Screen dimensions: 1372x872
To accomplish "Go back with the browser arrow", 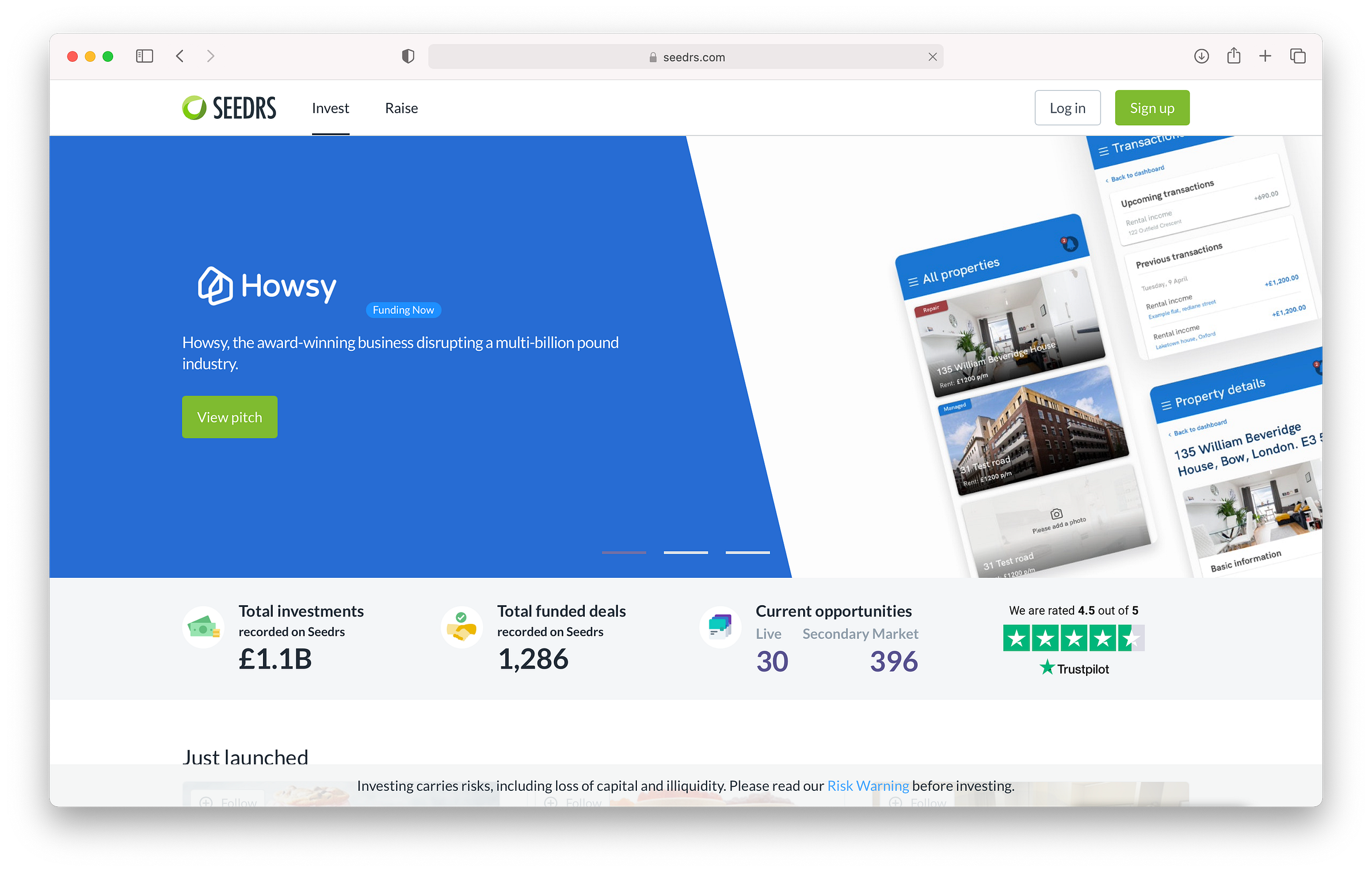I will click(180, 56).
